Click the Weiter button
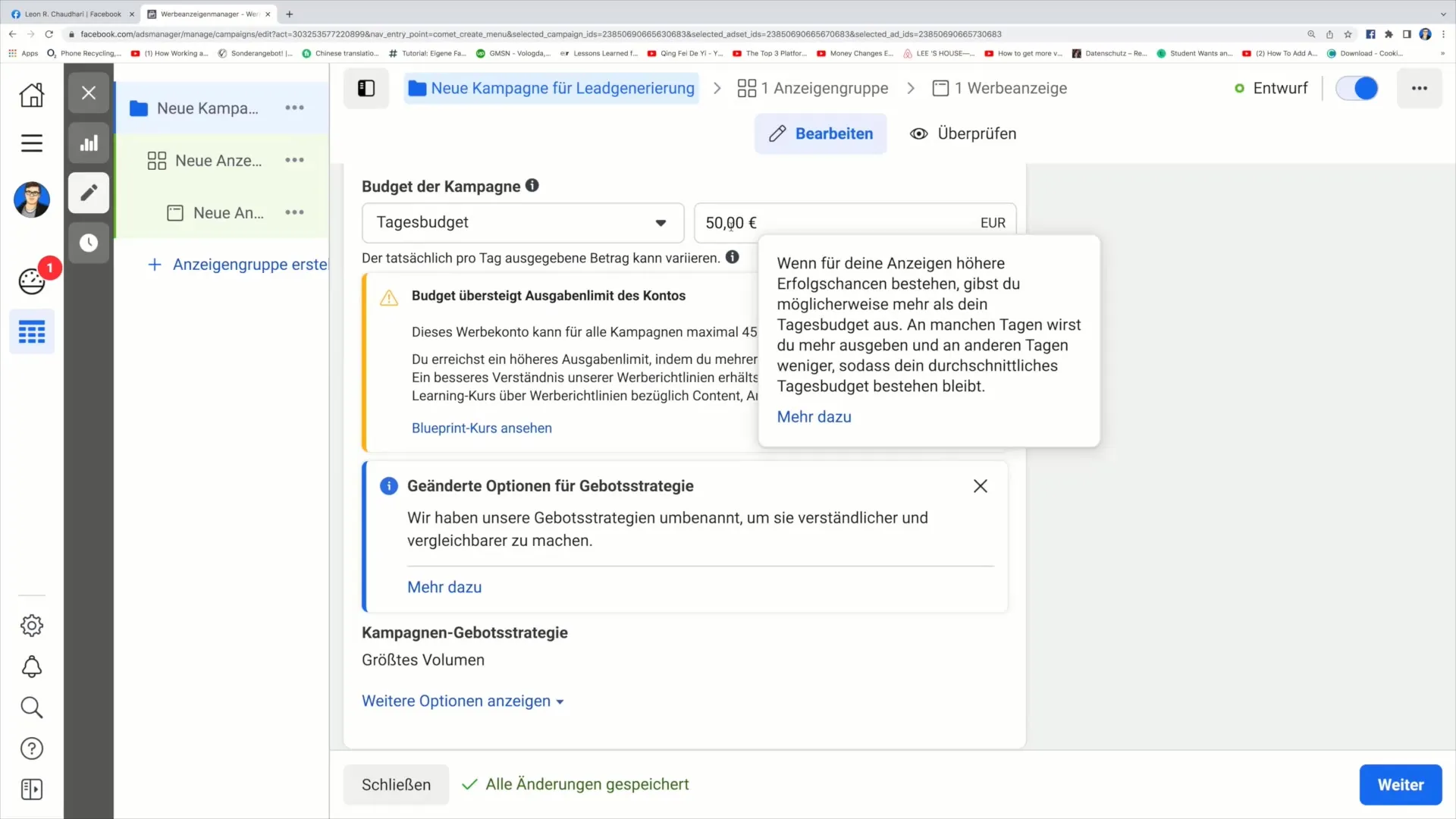The image size is (1456, 819). click(1400, 784)
